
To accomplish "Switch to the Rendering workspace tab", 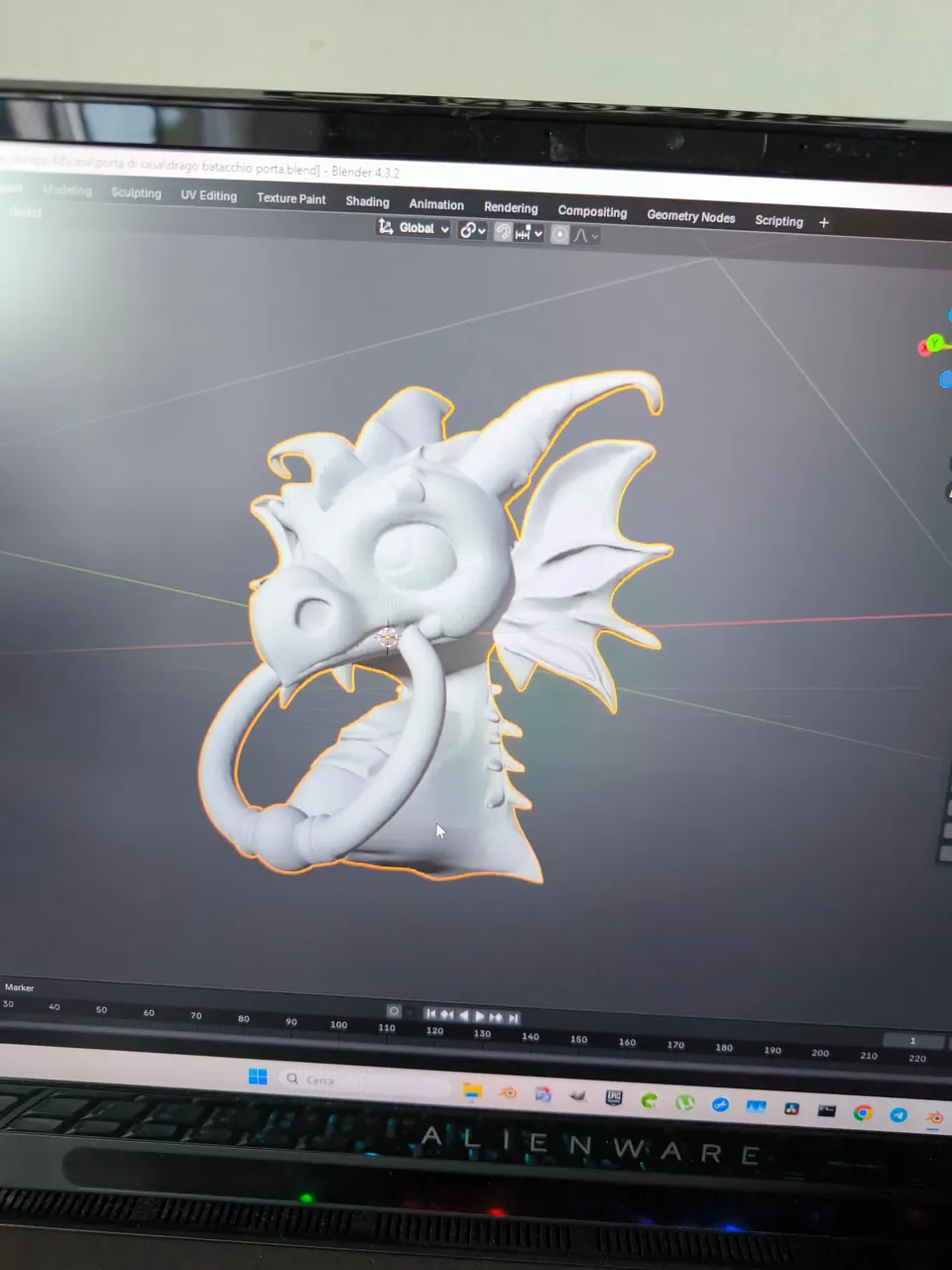I will tap(511, 207).
